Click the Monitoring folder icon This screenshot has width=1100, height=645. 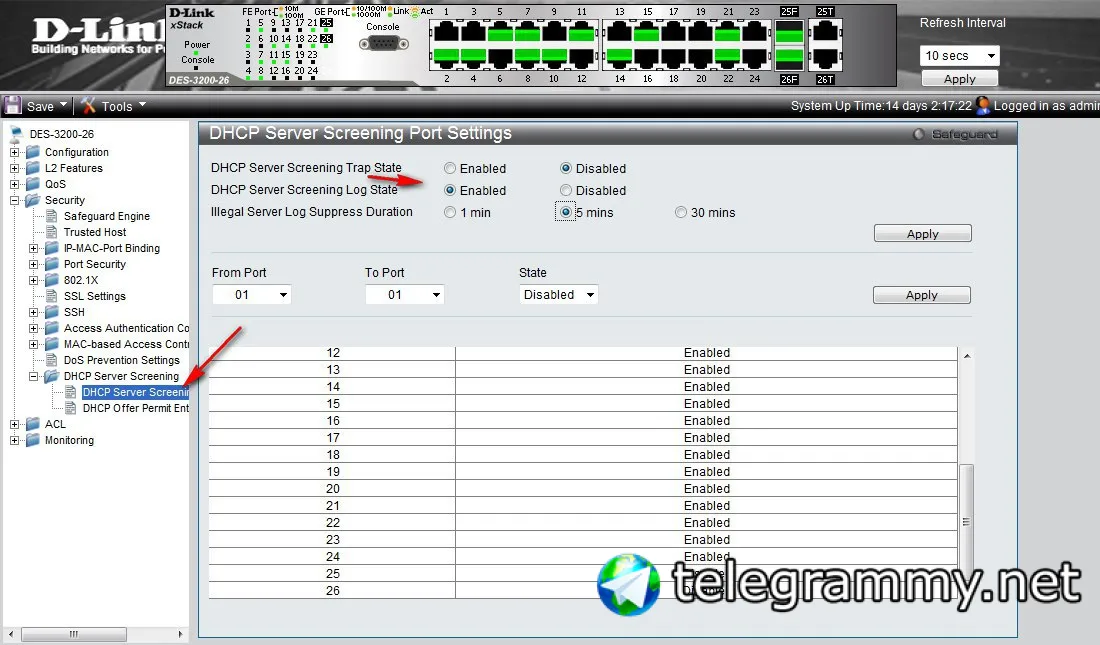point(33,441)
